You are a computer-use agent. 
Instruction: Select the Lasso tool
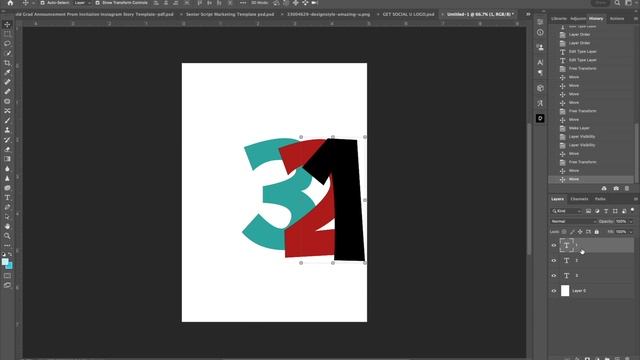(7, 43)
